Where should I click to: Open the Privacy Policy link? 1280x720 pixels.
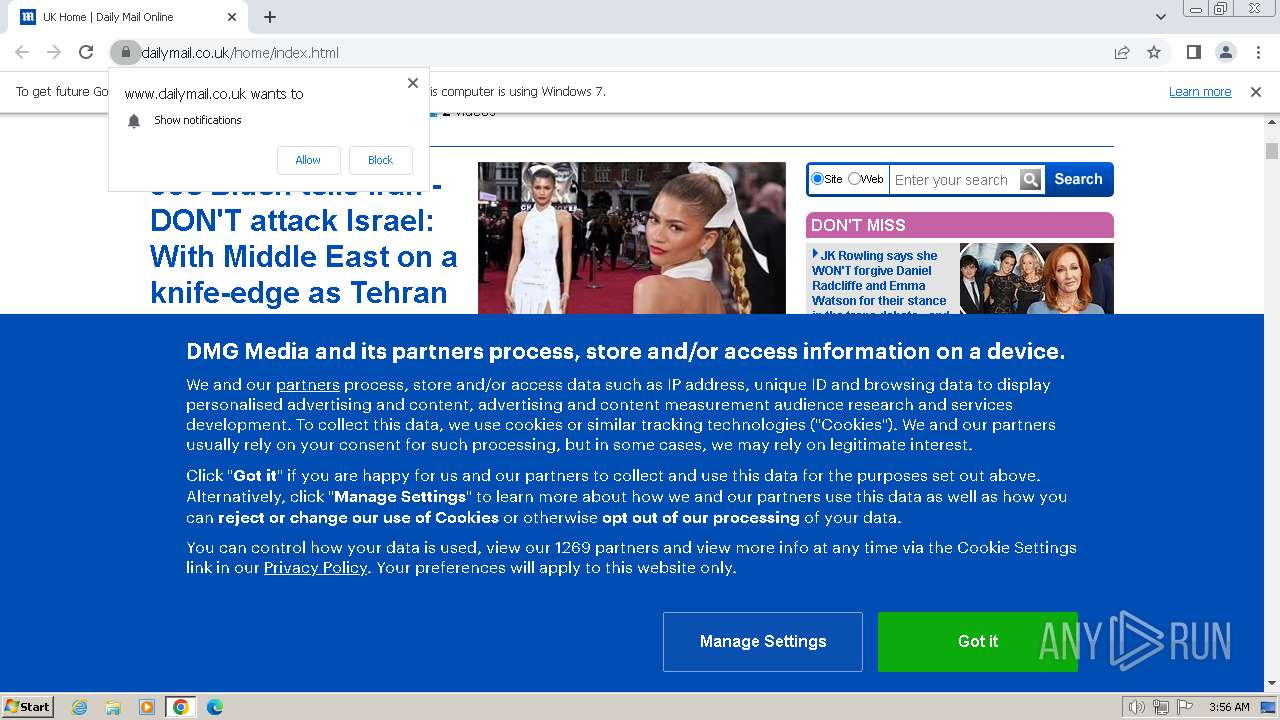316,568
